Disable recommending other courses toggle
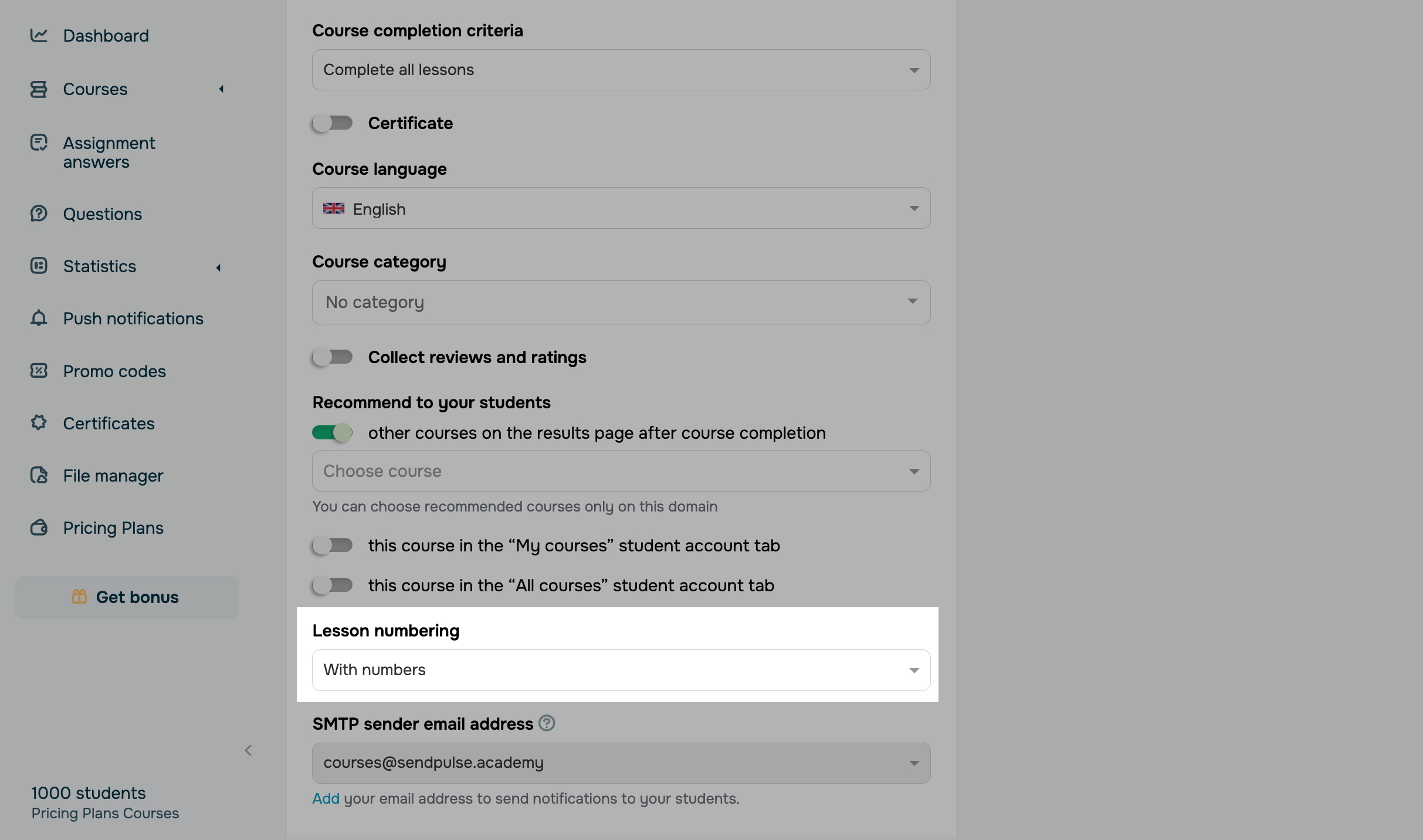1423x840 pixels. click(332, 433)
